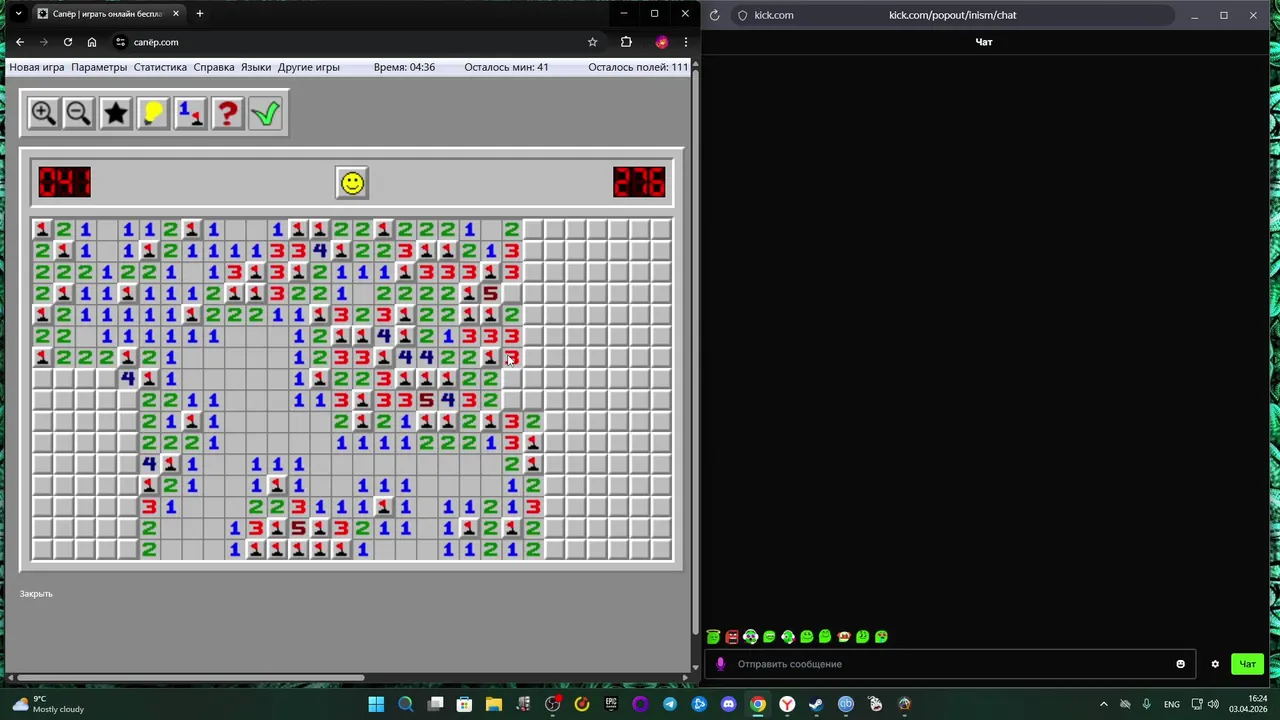The width and height of the screenshot is (1280, 720).
Task: Reload the Kick chat popout window
Action: coord(714,15)
